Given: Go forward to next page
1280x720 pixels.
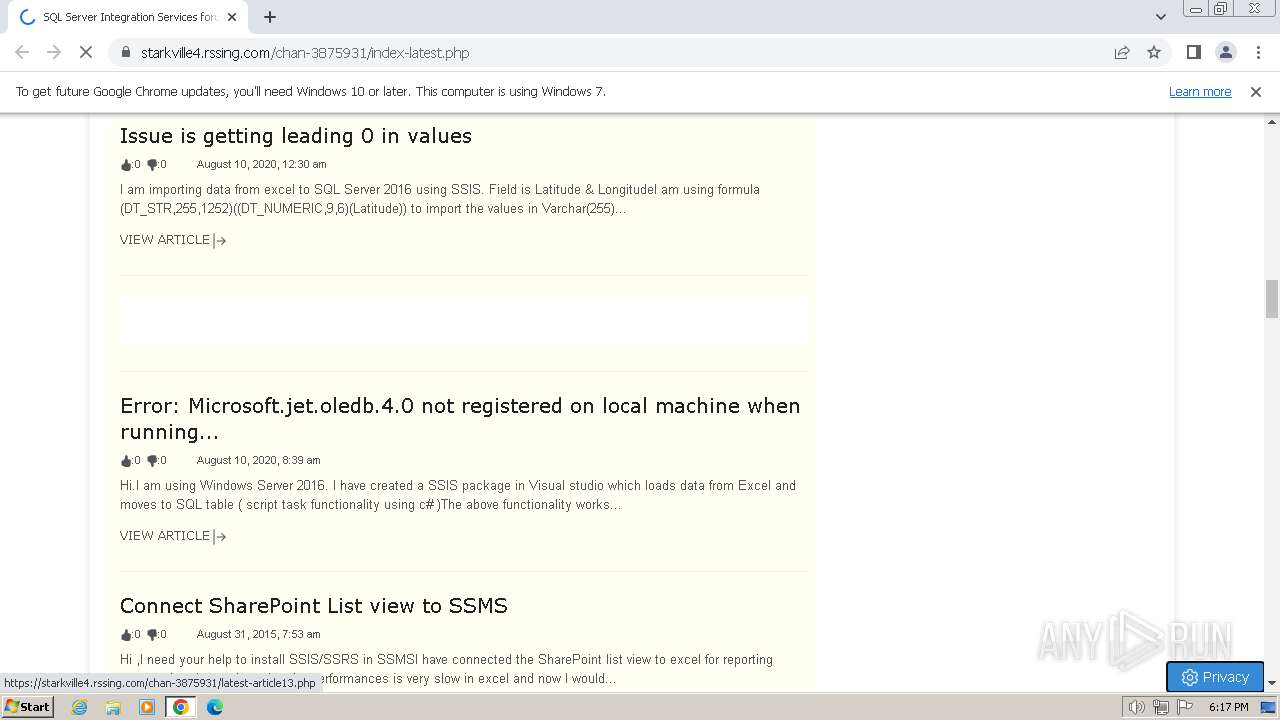Looking at the screenshot, I should pyautogui.click(x=54, y=52).
